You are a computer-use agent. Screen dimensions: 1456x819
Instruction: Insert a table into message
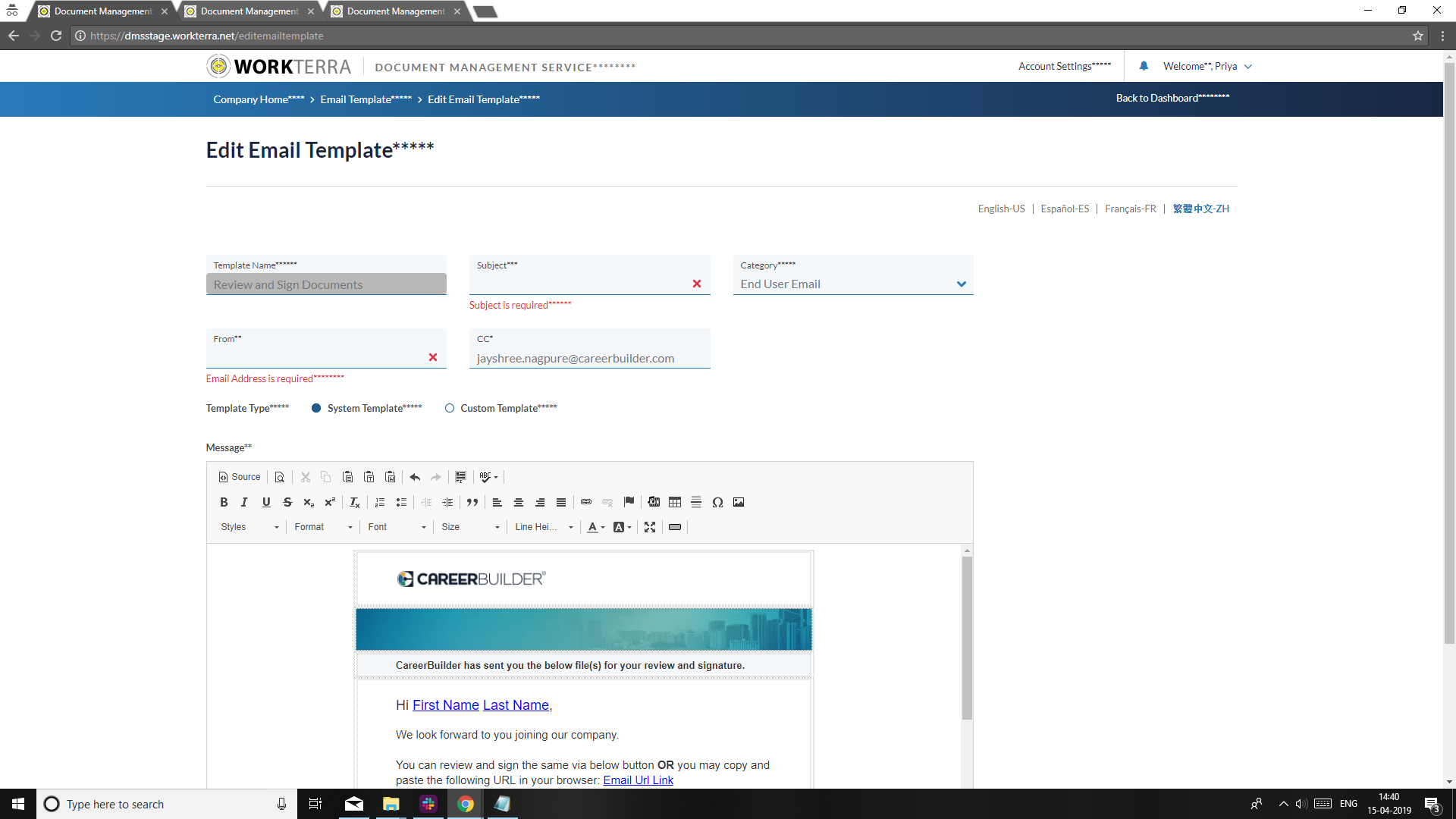(675, 502)
